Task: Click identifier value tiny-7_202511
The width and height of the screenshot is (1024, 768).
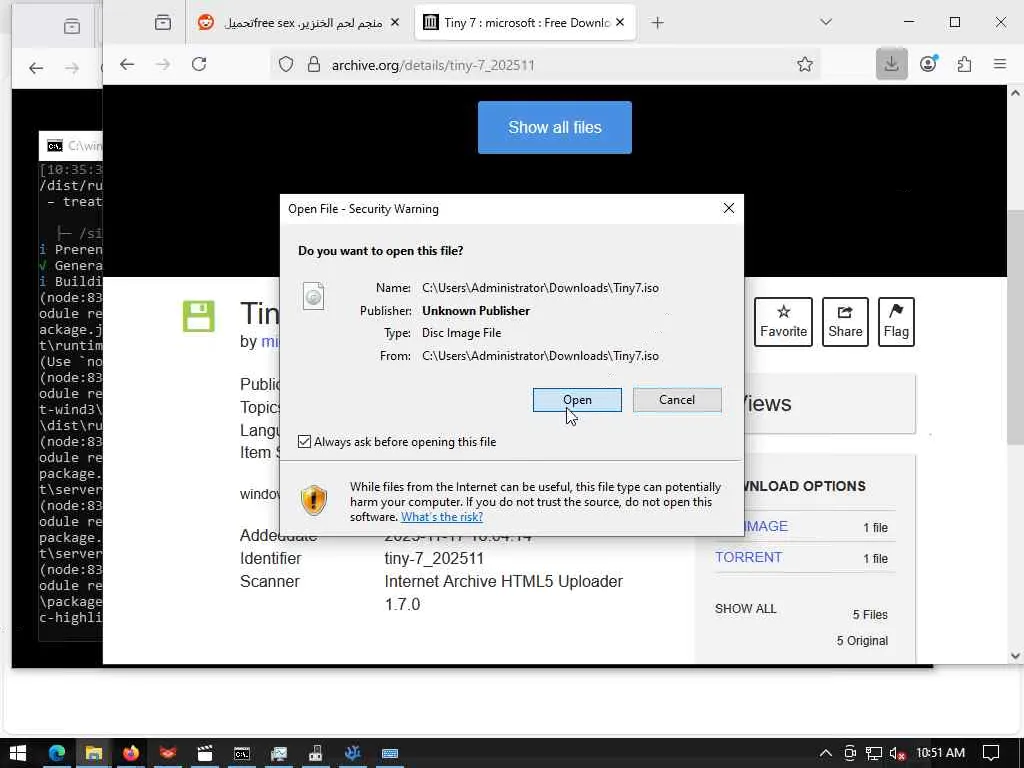Action: click(x=434, y=558)
